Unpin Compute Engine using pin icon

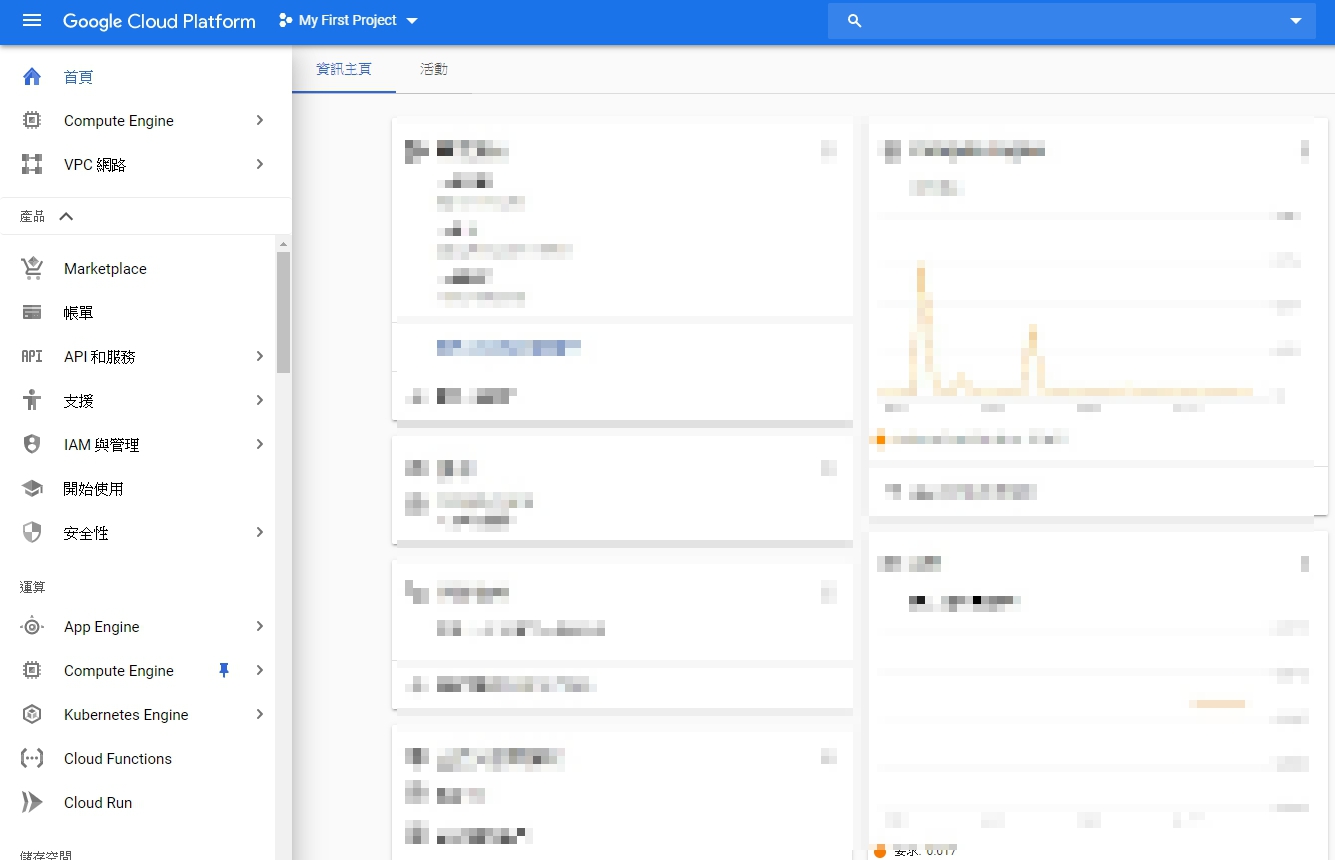pos(224,671)
